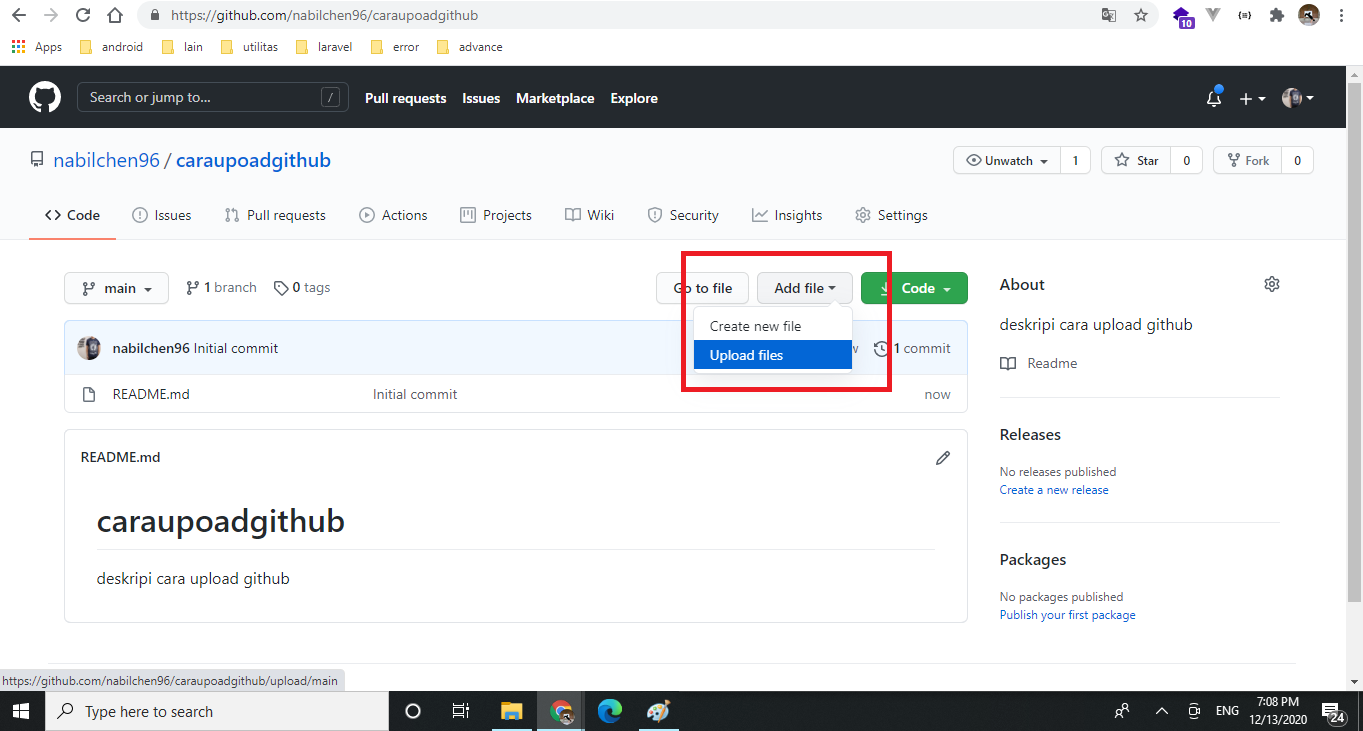Open the main branch selector dropdown

tap(116, 287)
